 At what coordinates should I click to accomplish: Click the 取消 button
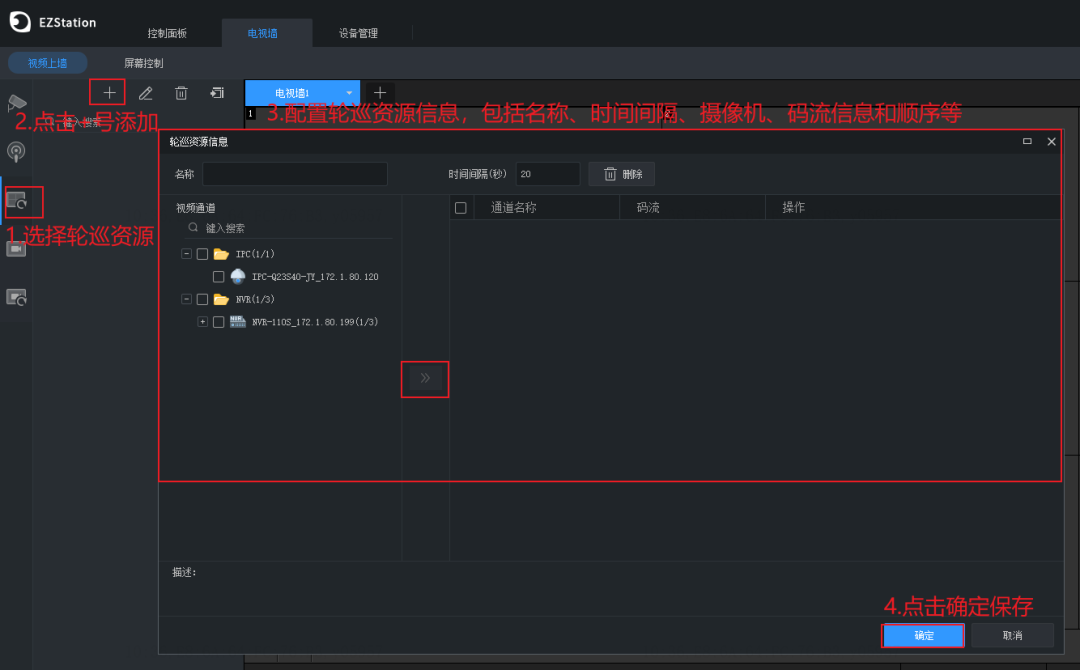point(1012,636)
